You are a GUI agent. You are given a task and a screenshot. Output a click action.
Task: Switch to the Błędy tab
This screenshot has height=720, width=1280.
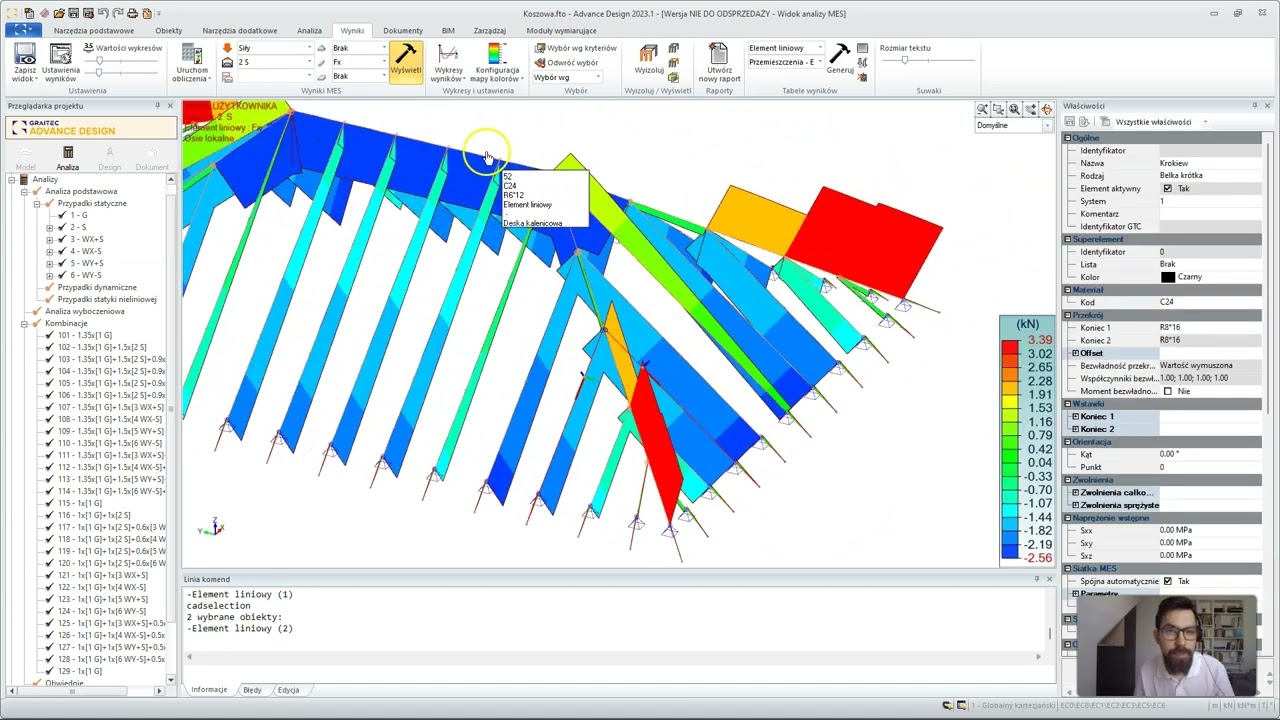252,690
